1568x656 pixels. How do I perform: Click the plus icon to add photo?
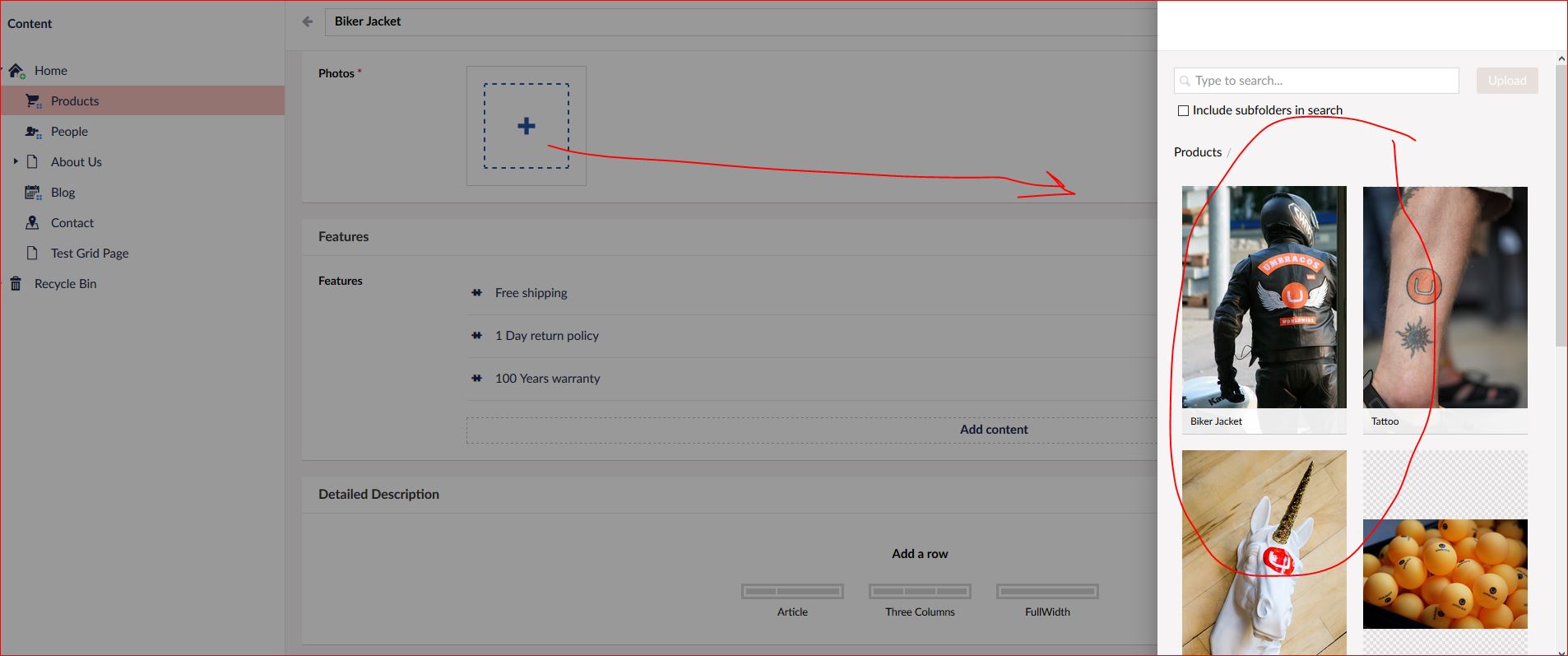(x=527, y=126)
